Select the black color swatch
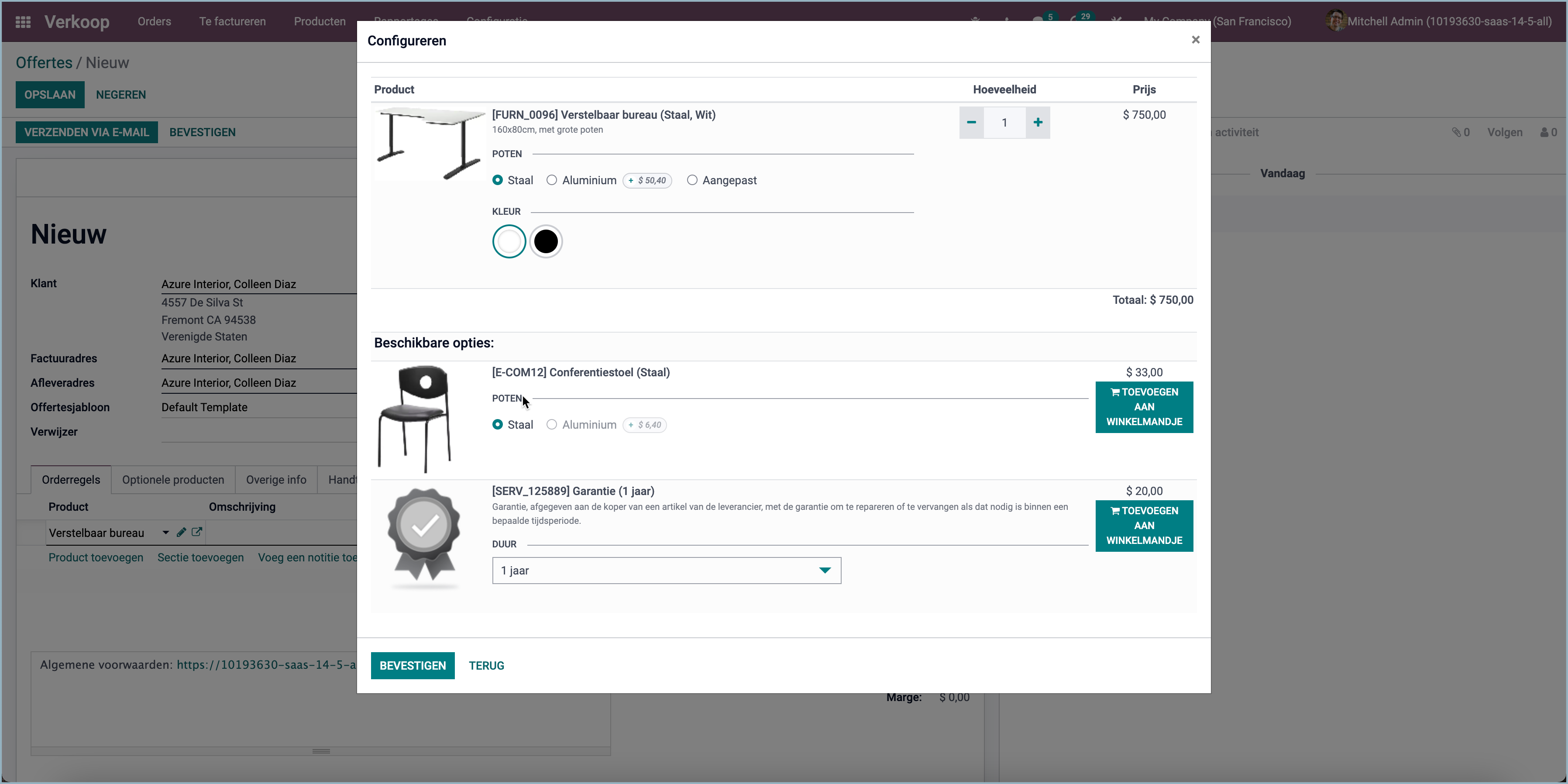 coord(545,241)
